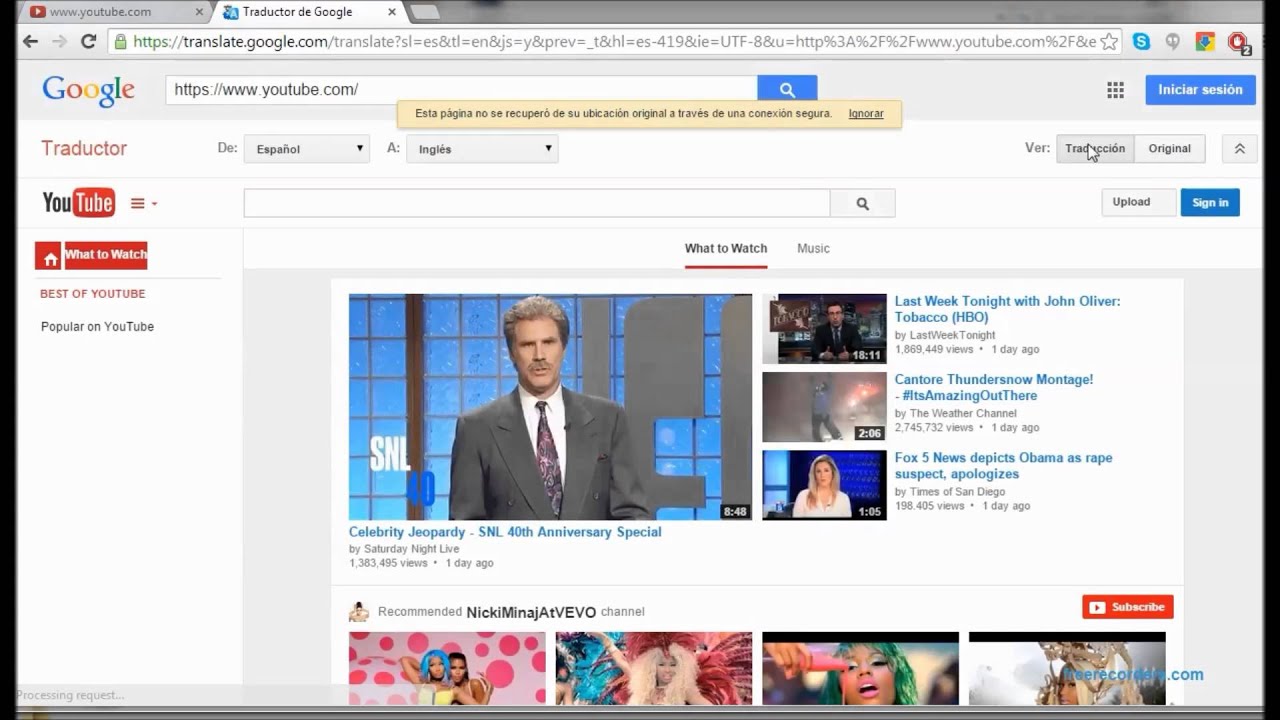Screen dimensions: 1280x720
Task: Click Ignorar in the yellow notice
Action: point(866,114)
